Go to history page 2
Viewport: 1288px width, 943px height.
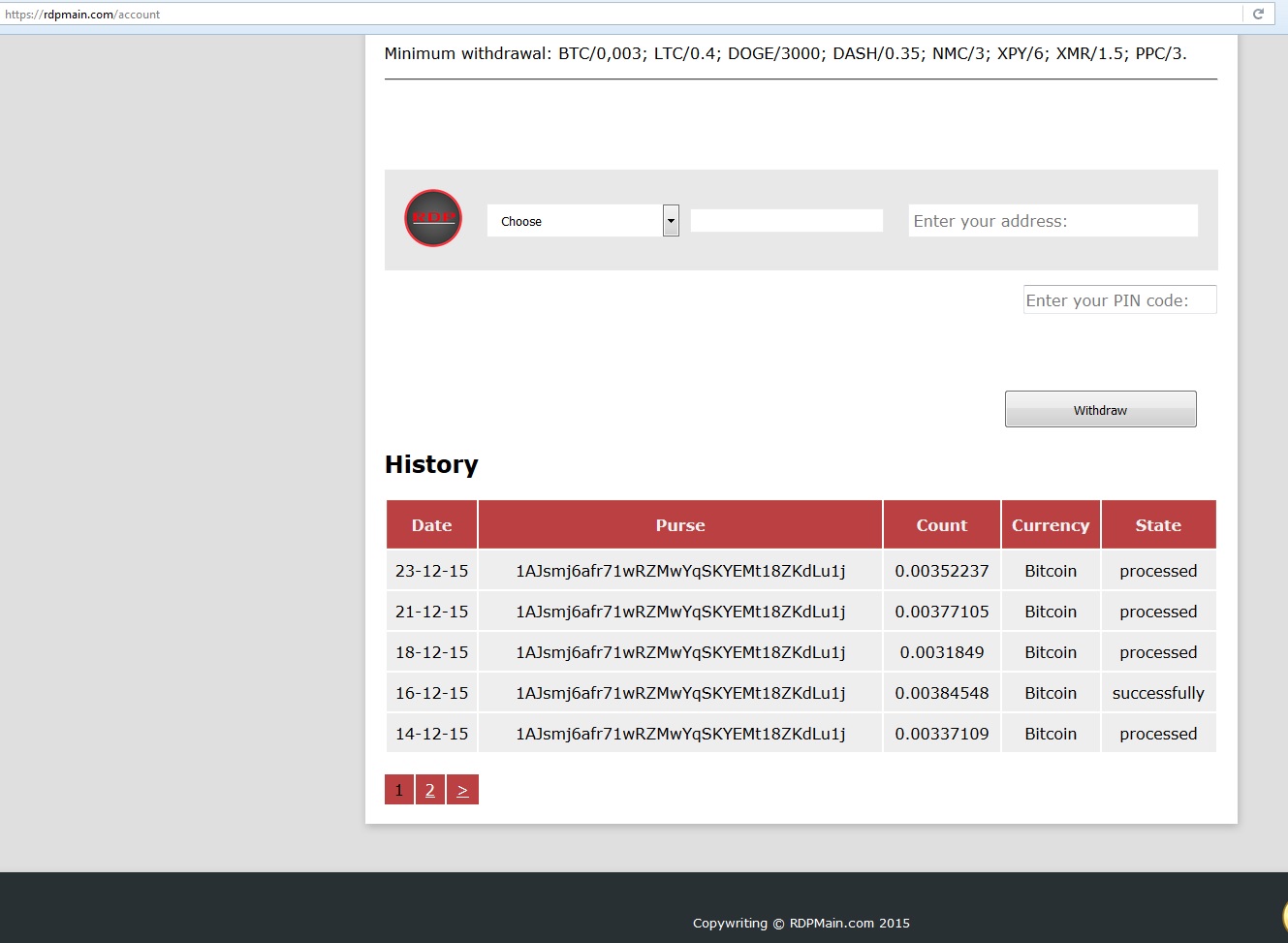pos(430,790)
